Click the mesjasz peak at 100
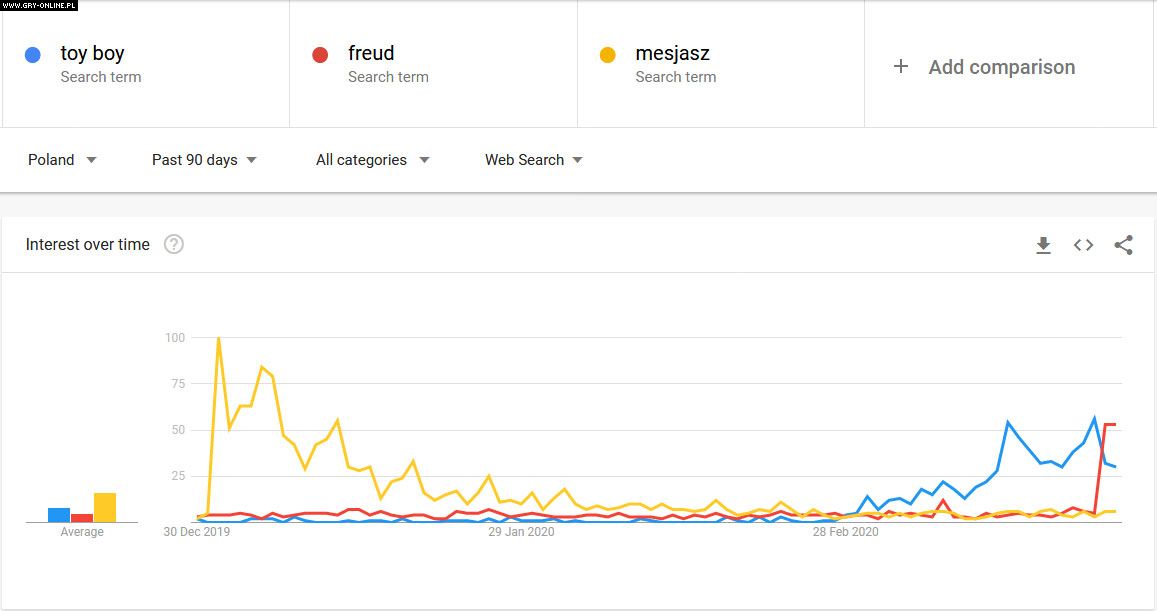This screenshot has width=1157, height=611. [x=218, y=338]
